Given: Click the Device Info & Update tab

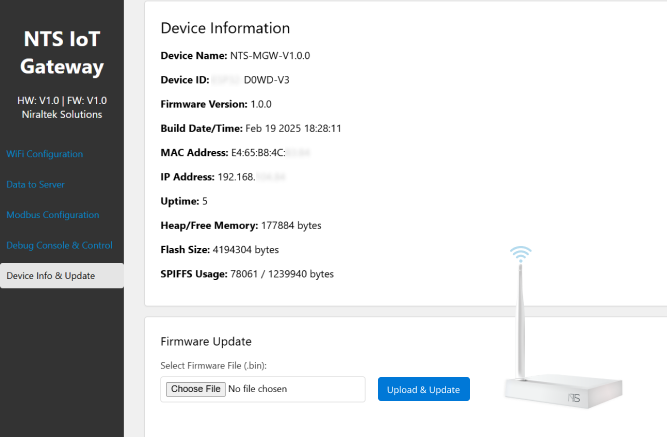Looking at the screenshot, I should click(51, 276).
